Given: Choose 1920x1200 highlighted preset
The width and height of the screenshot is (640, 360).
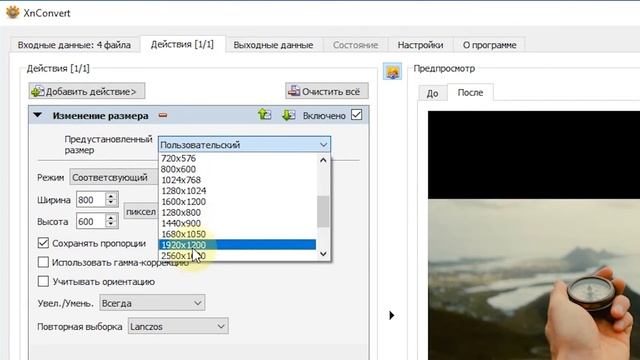Looking at the screenshot, I should (x=238, y=244).
